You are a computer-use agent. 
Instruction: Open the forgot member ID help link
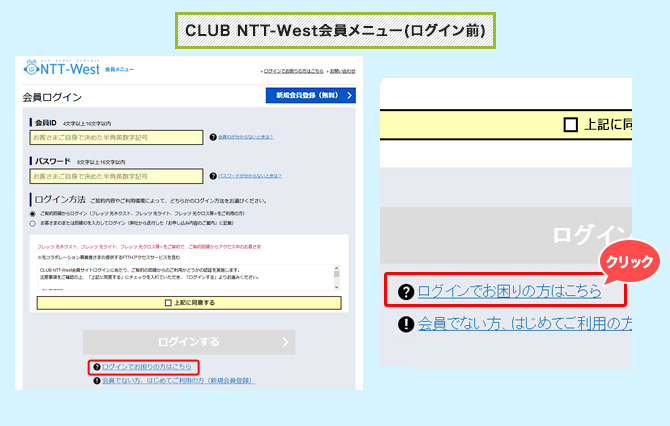(x=246, y=137)
